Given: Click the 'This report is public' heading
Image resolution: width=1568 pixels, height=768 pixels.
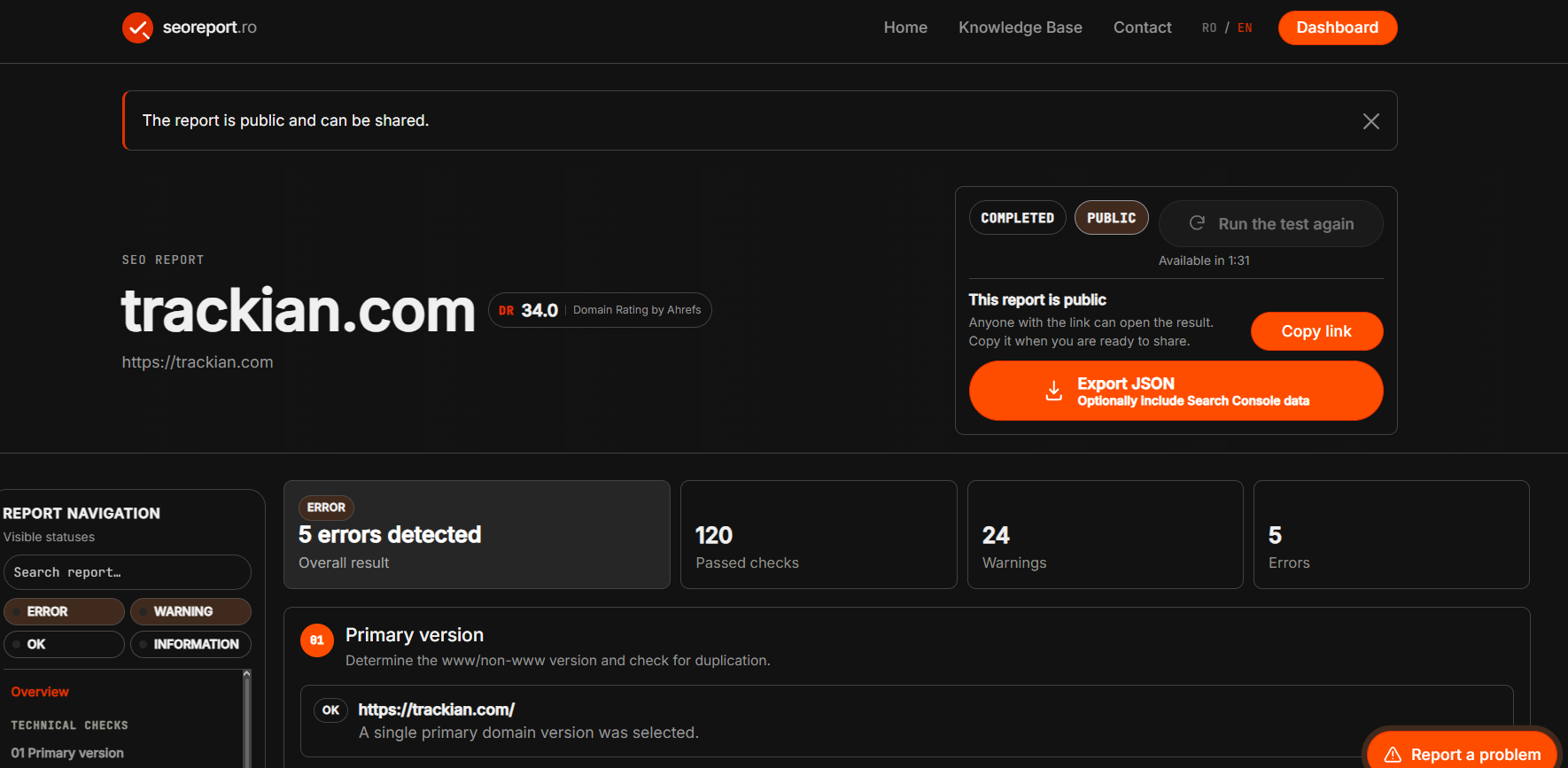Looking at the screenshot, I should [x=1037, y=299].
